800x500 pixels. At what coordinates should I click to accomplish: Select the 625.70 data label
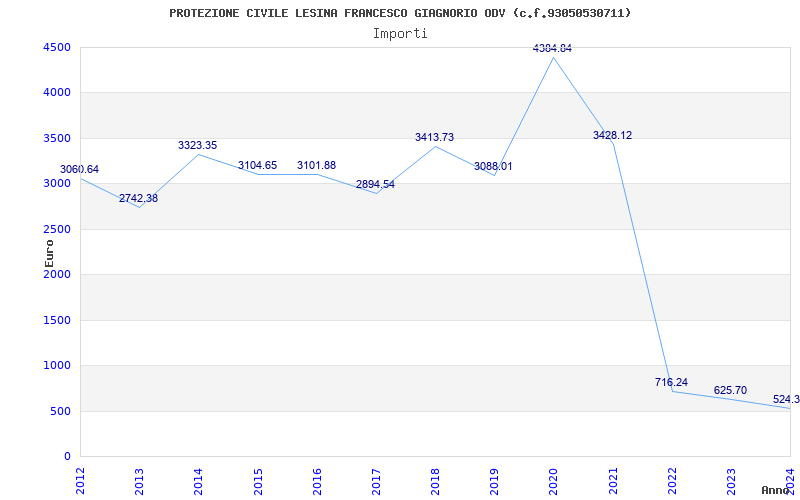click(x=731, y=390)
